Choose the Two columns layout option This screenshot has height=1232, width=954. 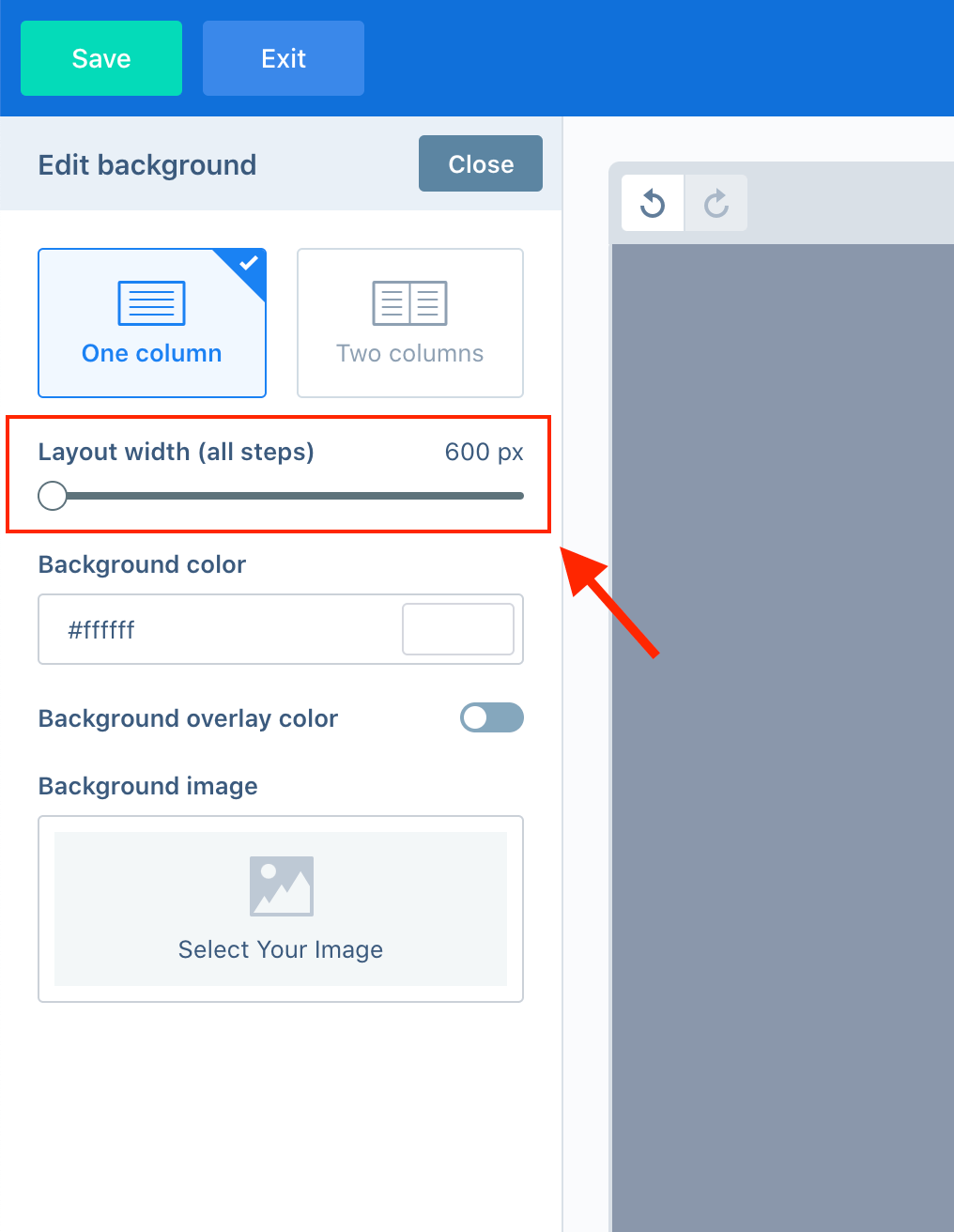410,323
